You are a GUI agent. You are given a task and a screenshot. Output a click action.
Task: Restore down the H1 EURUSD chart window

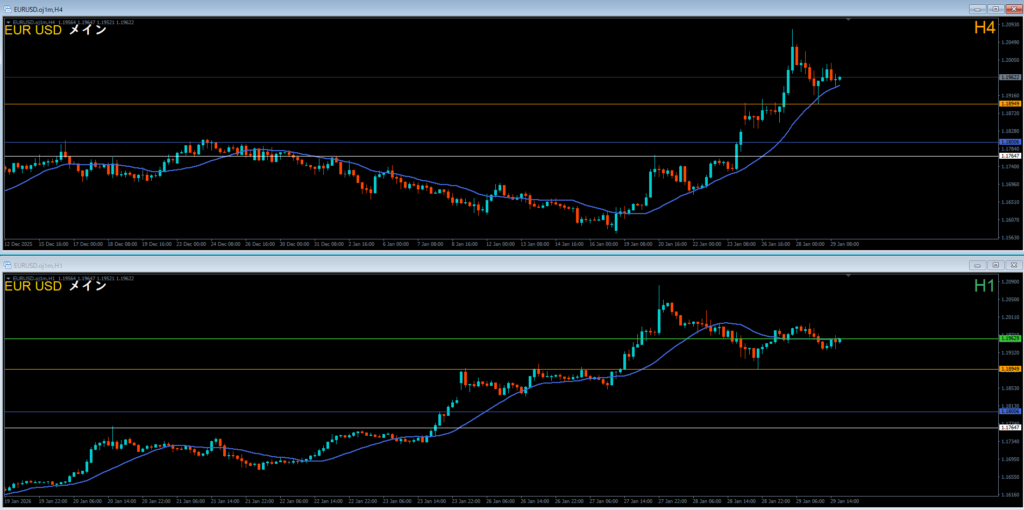pos(996,265)
